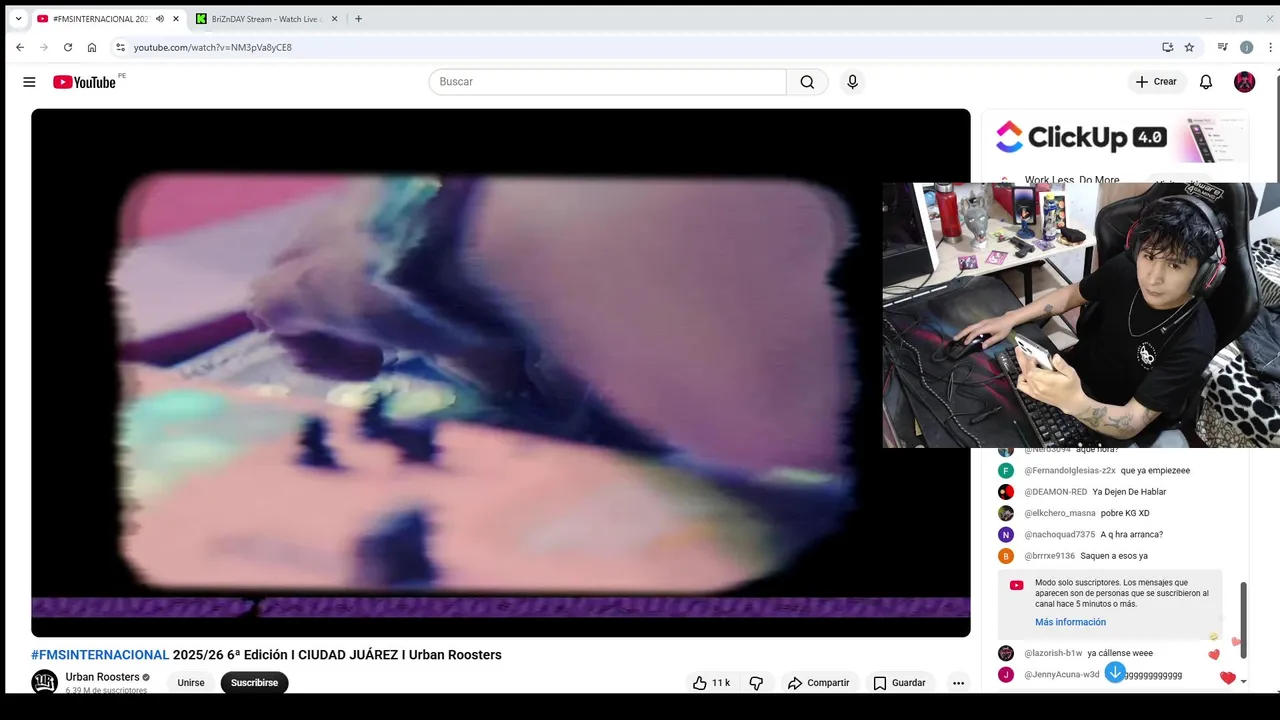
Task: Click the Crear button
Action: (1156, 82)
